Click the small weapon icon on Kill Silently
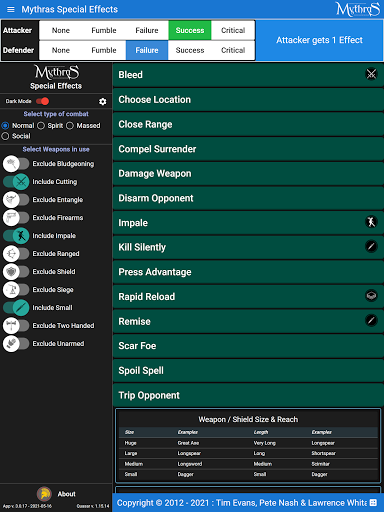This screenshot has width=384, height=512. tap(371, 246)
